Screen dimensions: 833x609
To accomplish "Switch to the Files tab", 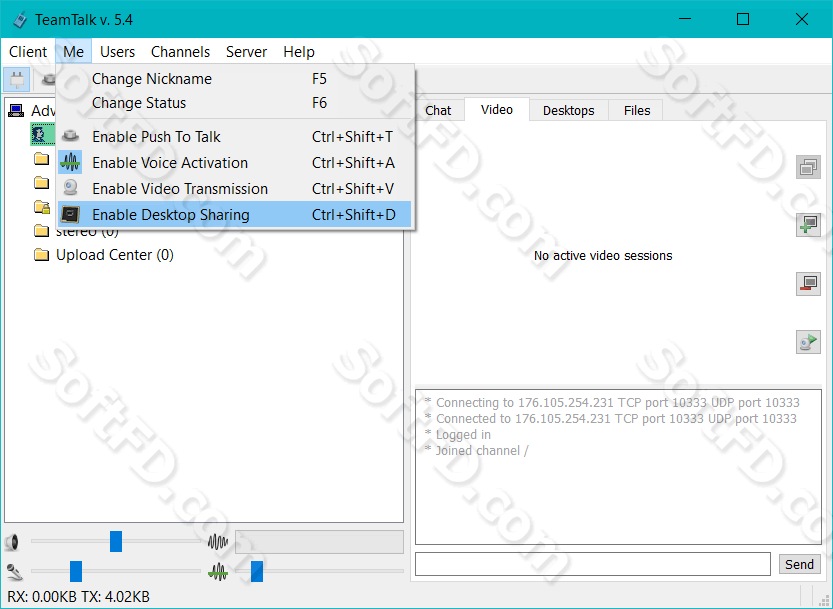I will [636, 111].
